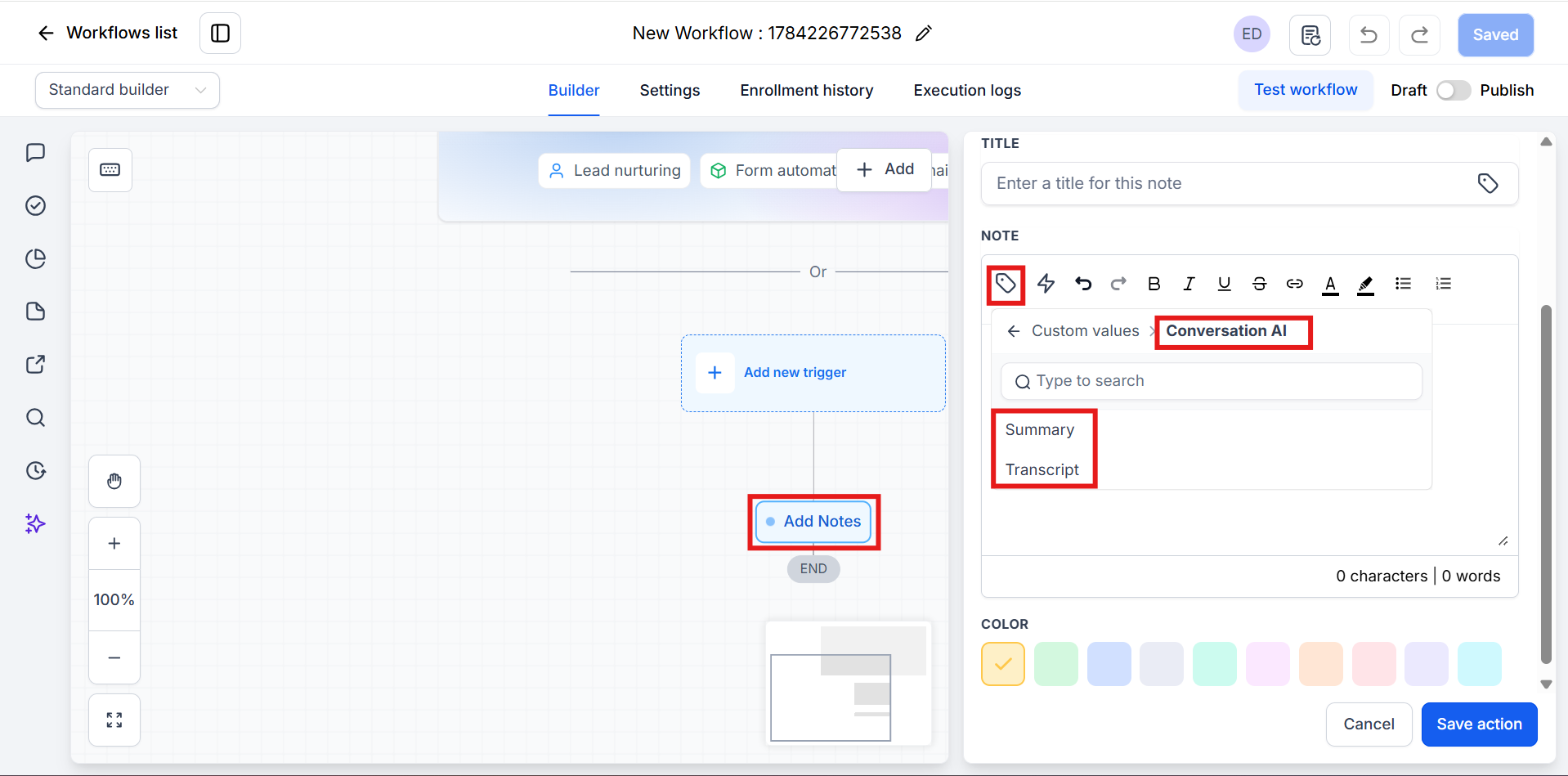Open pie chart stats icon in sidebar

tap(35, 258)
